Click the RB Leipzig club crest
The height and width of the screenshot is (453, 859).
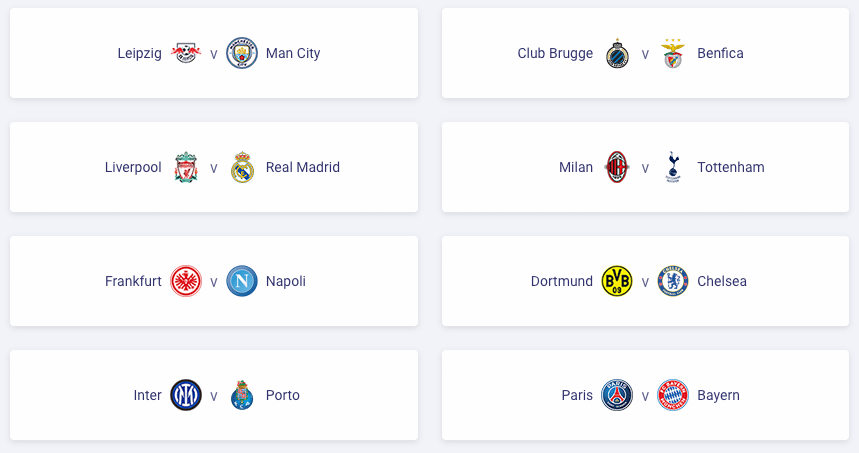coord(186,53)
